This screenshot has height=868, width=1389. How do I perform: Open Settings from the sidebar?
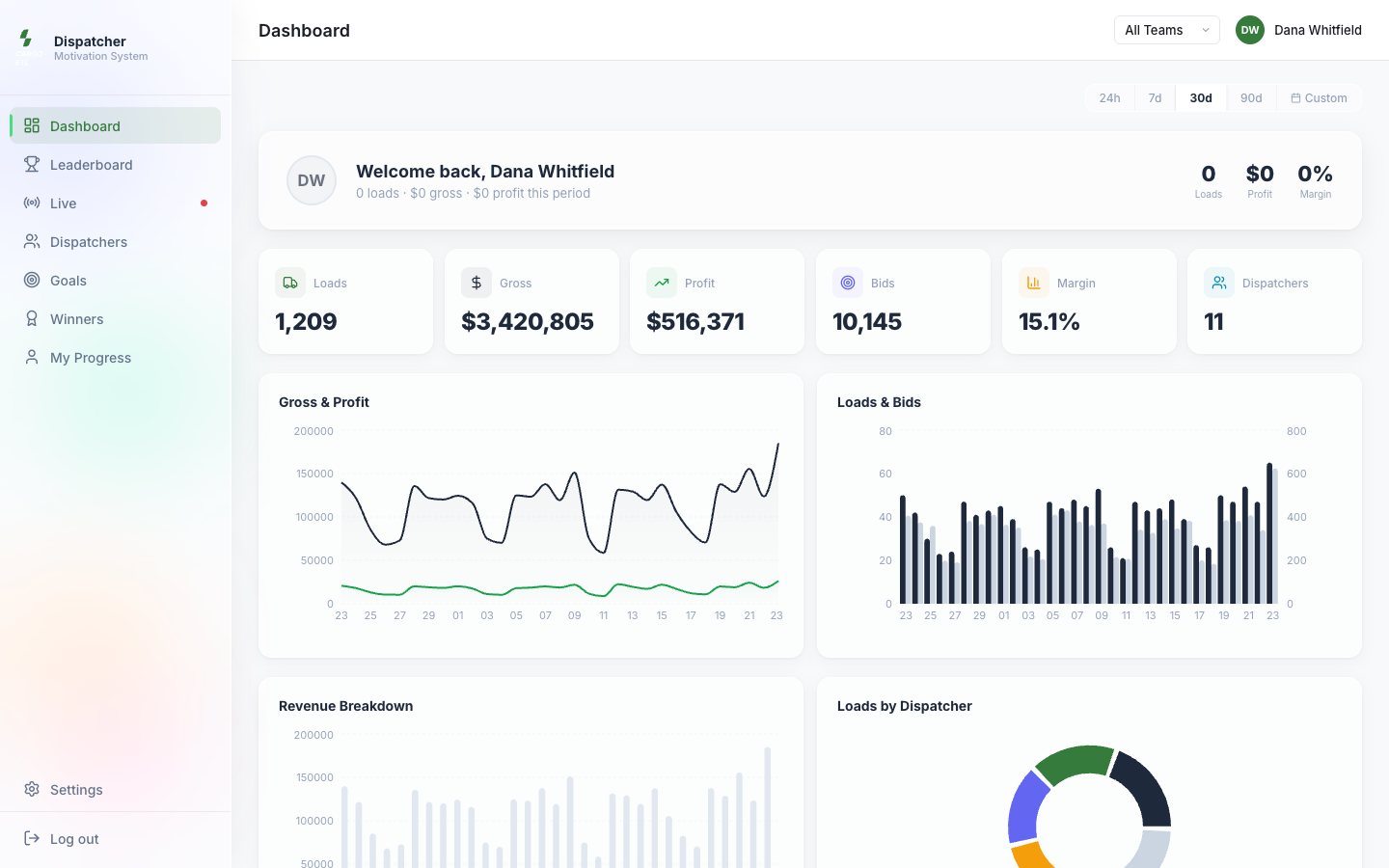pyautogui.click(x=116, y=789)
